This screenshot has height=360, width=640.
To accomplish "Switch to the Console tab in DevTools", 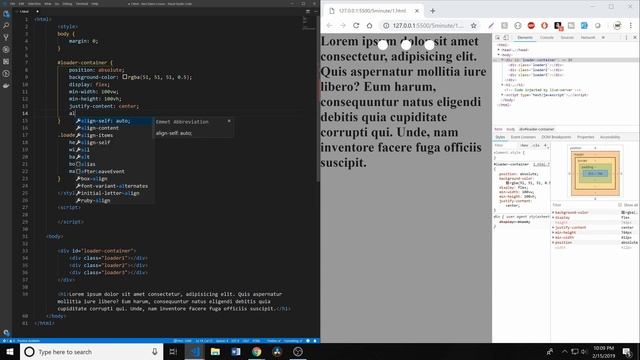I will 547,38.
